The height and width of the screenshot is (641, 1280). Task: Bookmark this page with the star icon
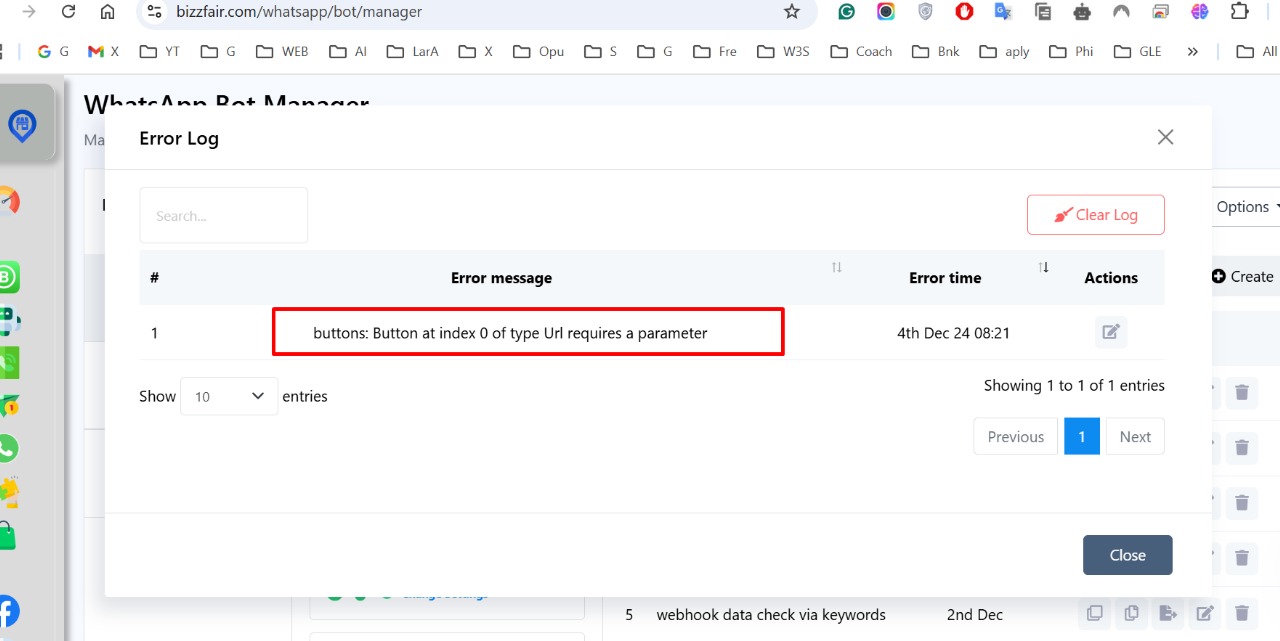pos(792,12)
